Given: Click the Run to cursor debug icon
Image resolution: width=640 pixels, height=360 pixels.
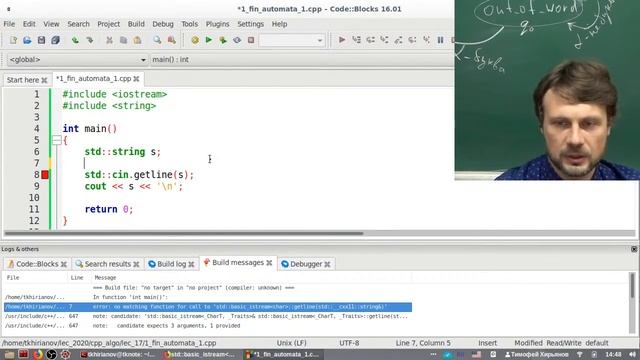Looking at the screenshot, I should [356, 40].
